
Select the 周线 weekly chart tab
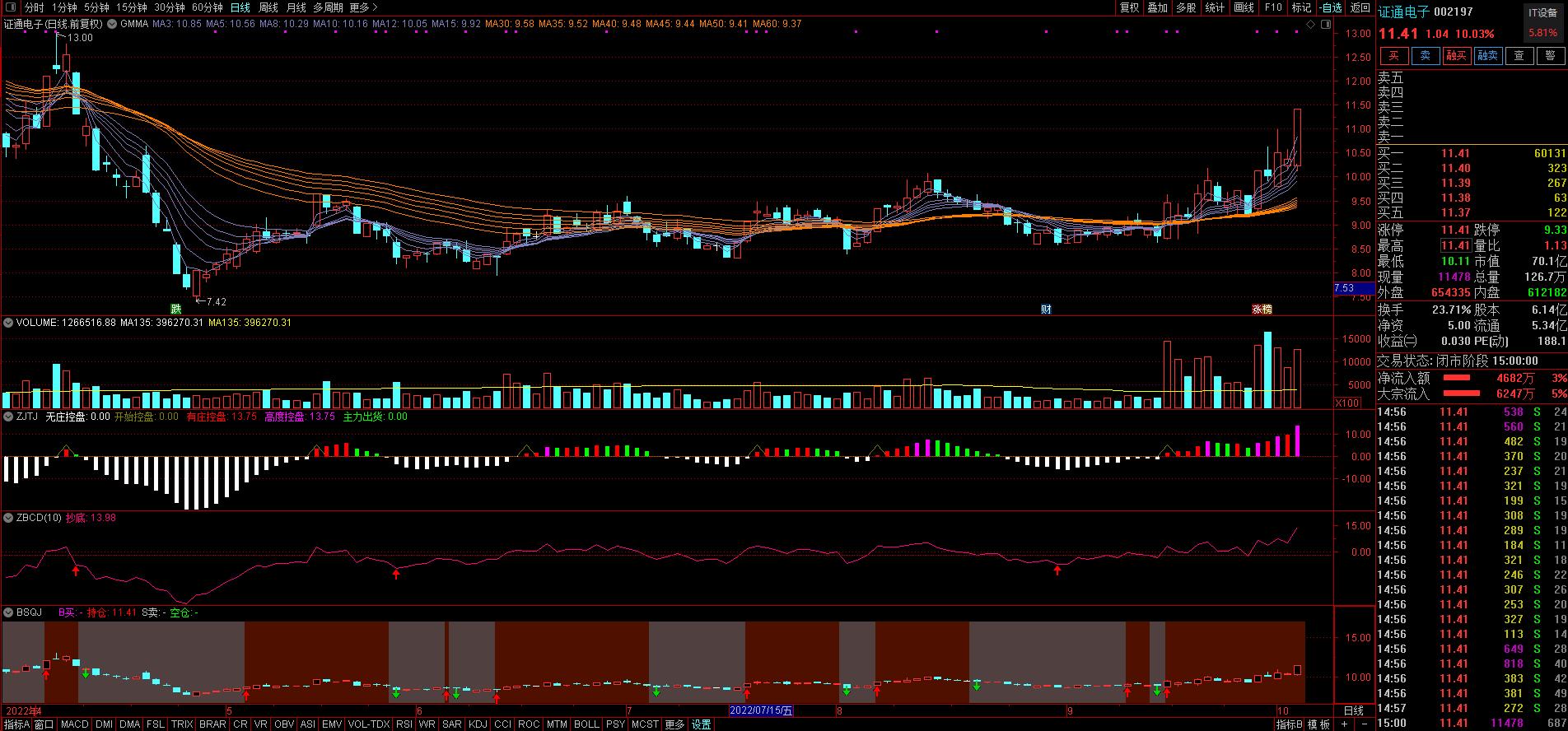click(268, 7)
